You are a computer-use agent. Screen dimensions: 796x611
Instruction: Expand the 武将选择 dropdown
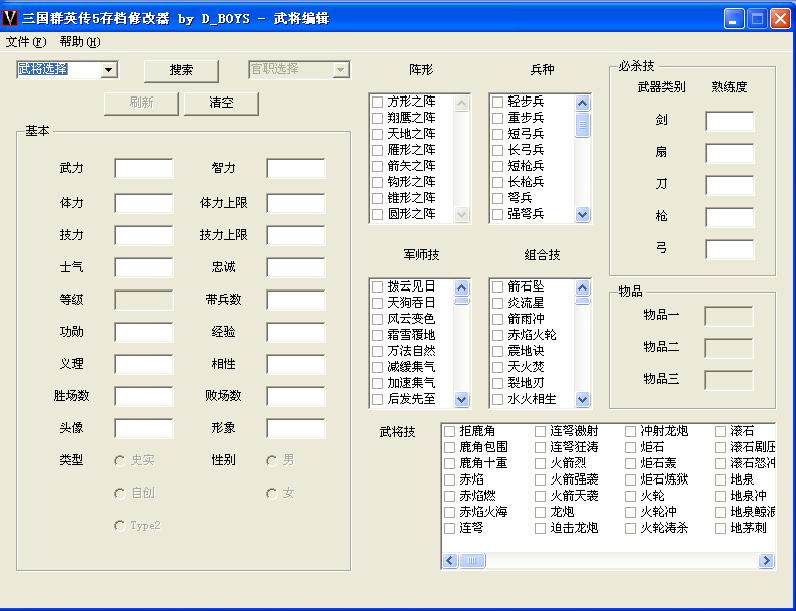click(x=109, y=70)
